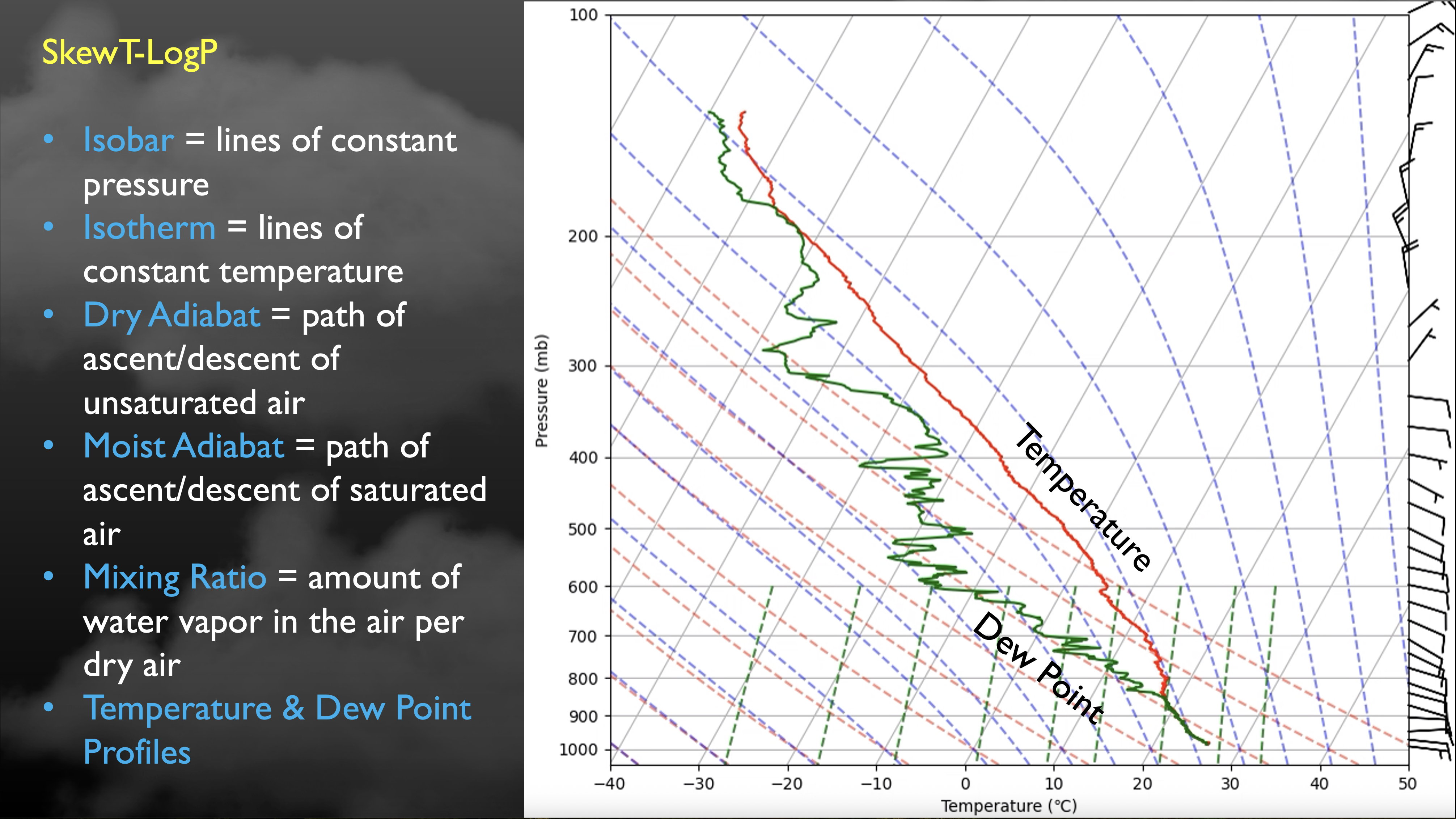The width and height of the screenshot is (1456, 819).
Task: Click the 20 temperature tick label
Action: click(1142, 784)
